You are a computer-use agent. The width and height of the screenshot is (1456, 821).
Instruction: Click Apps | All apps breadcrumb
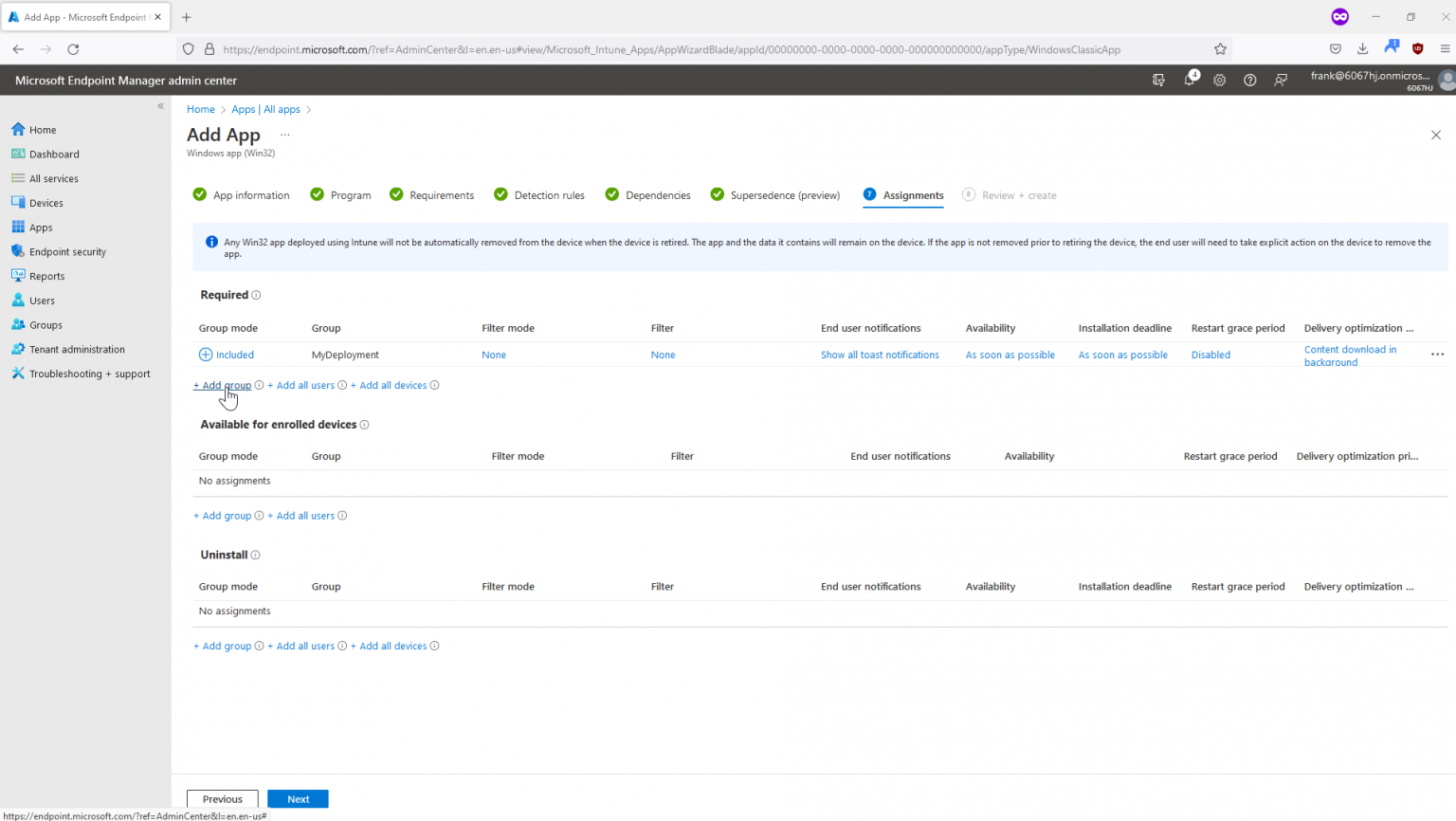tap(265, 109)
